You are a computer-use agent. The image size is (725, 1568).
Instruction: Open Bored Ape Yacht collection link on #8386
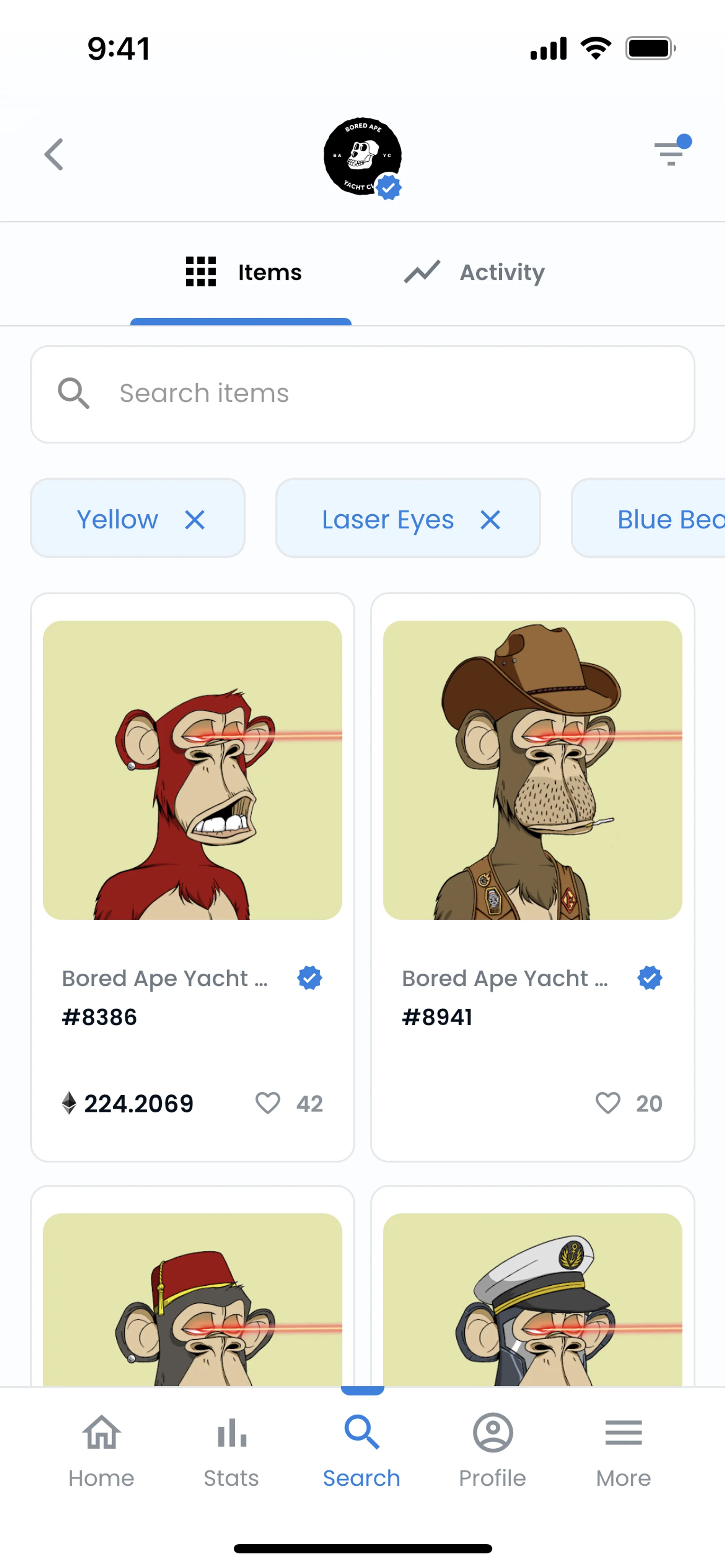(x=165, y=978)
